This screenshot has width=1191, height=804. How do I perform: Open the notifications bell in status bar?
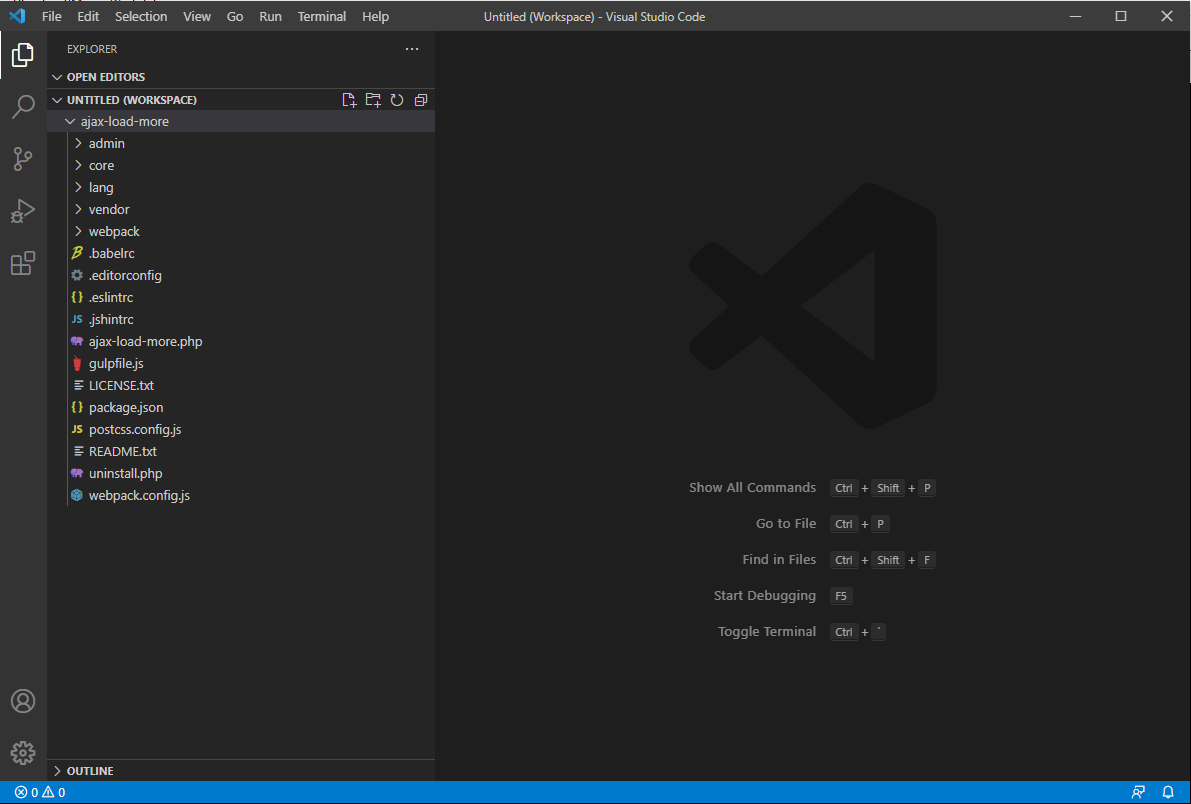pos(1167,792)
